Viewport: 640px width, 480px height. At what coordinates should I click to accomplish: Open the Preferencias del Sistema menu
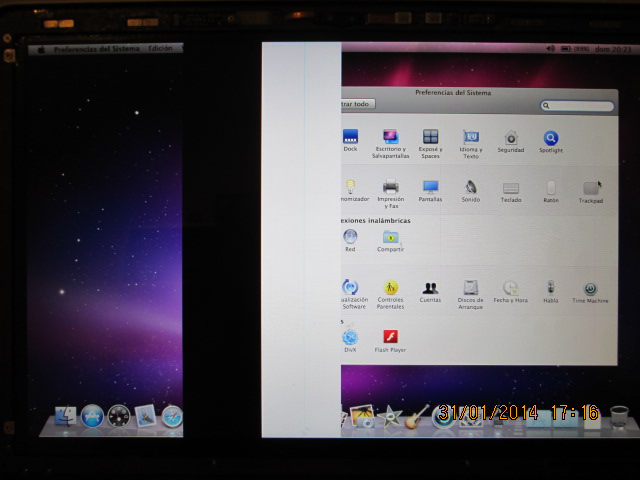tap(96, 48)
